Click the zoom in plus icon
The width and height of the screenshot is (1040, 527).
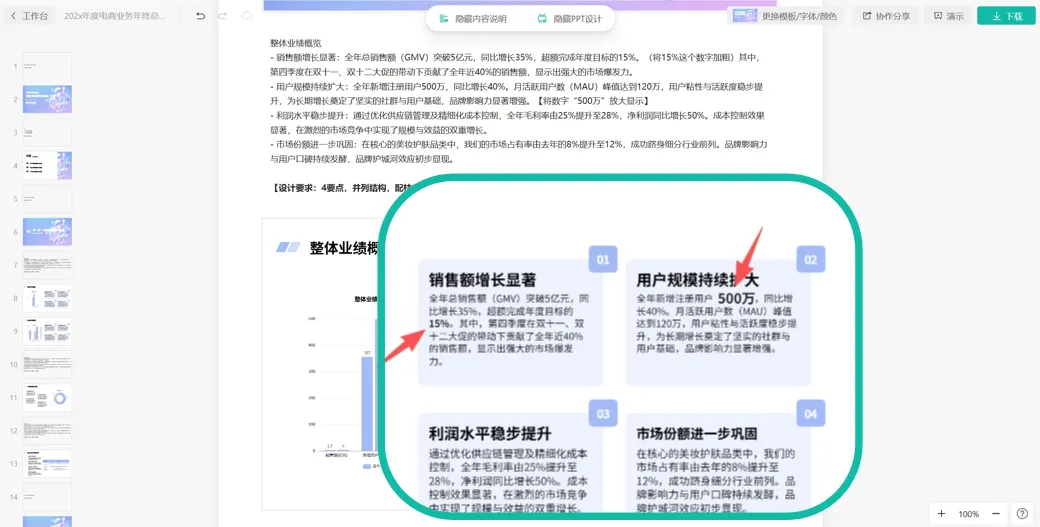pos(941,514)
